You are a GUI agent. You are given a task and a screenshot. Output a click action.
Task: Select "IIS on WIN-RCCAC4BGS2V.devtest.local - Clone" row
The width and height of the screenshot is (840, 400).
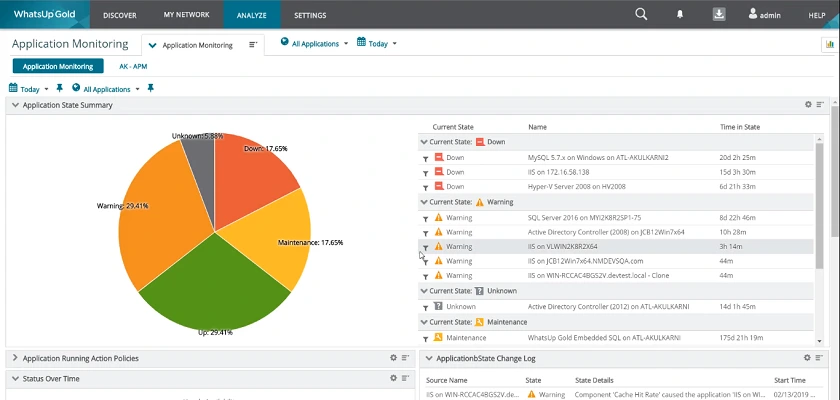pyautogui.click(x=616, y=276)
